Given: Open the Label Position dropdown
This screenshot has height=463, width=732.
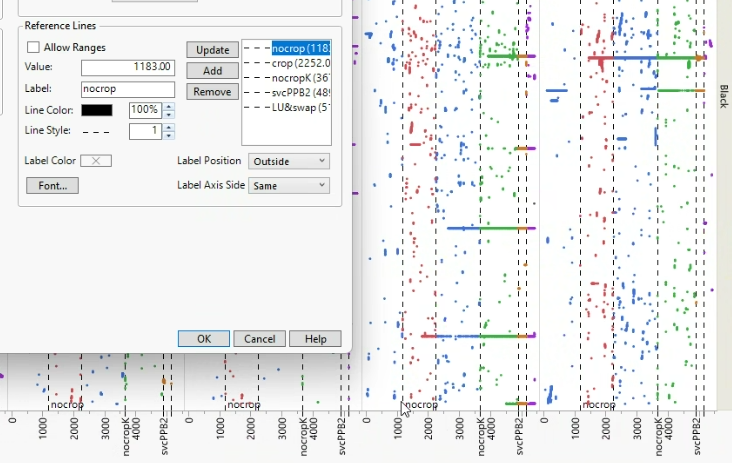Looking at the screenshot, I should [x=289, y=161].
